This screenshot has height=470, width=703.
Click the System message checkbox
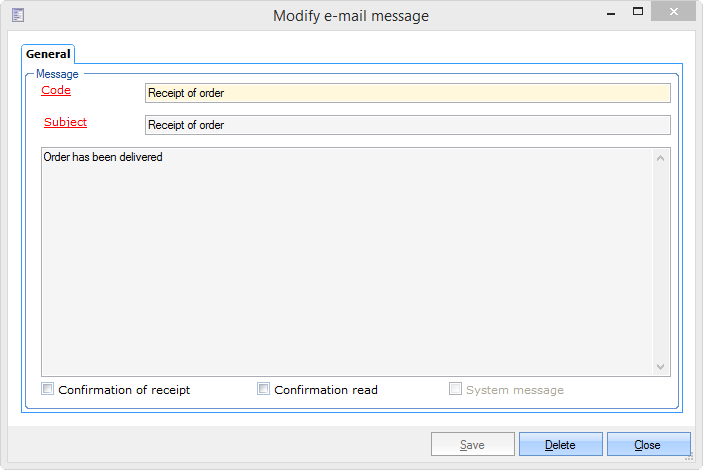456,389
